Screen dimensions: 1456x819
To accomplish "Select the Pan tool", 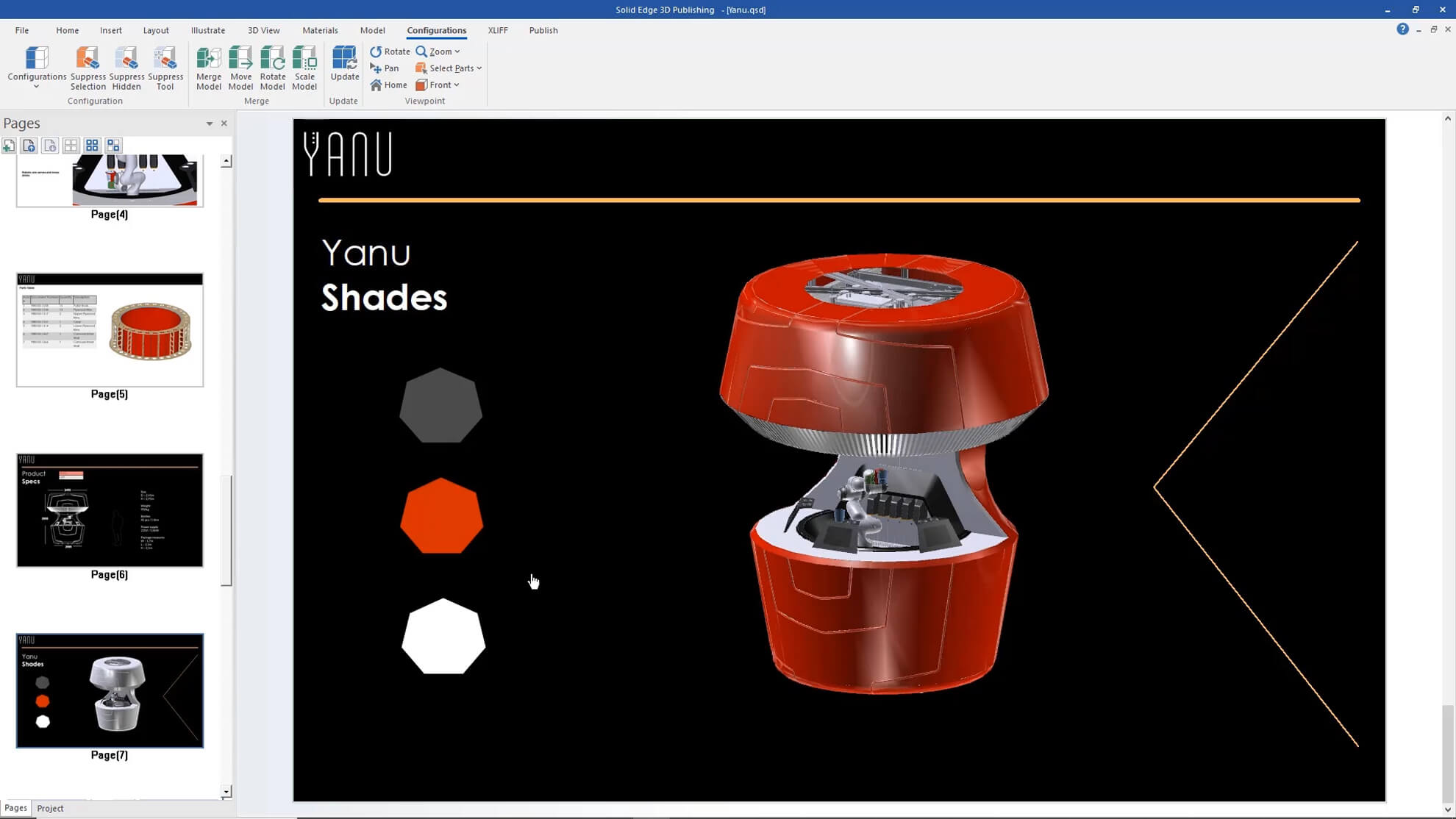I will tap(385, 68).
